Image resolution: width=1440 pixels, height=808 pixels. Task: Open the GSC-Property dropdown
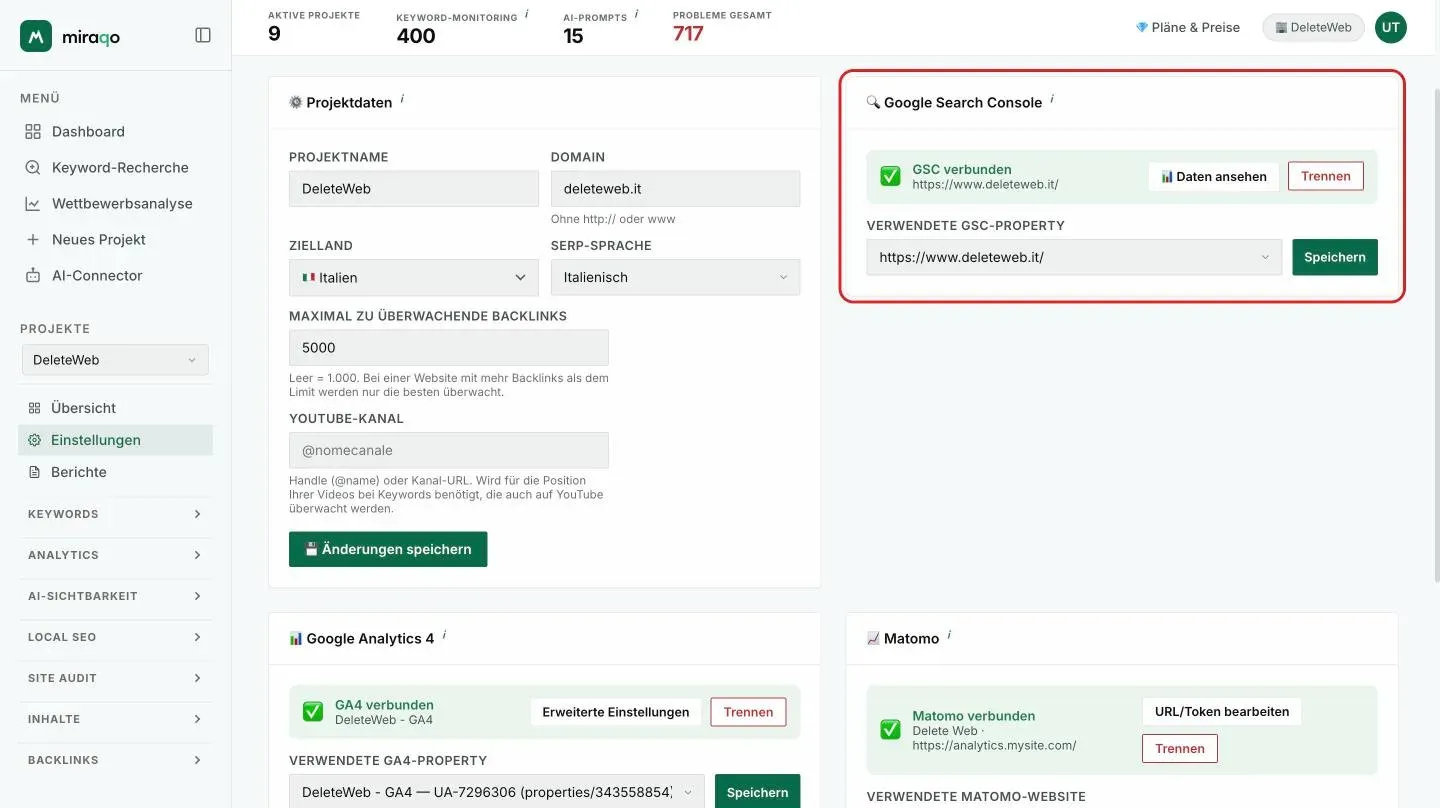click(1074, 257)
